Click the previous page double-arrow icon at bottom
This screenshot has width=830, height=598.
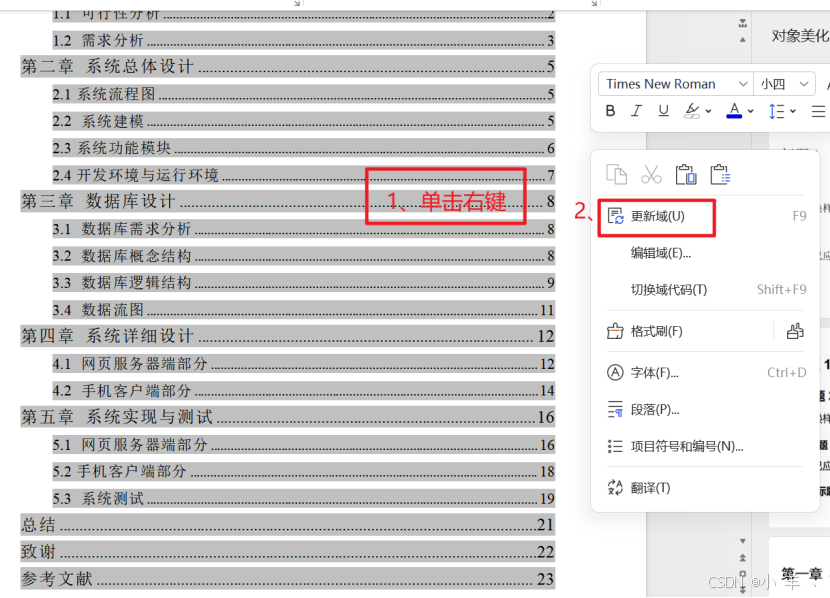click(x=743, y=558)
